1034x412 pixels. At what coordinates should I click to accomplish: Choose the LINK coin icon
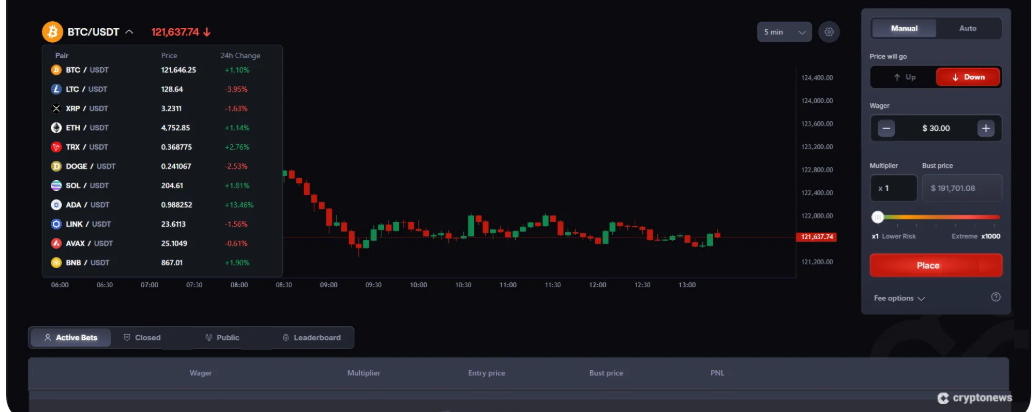click(x=56, y=224)
